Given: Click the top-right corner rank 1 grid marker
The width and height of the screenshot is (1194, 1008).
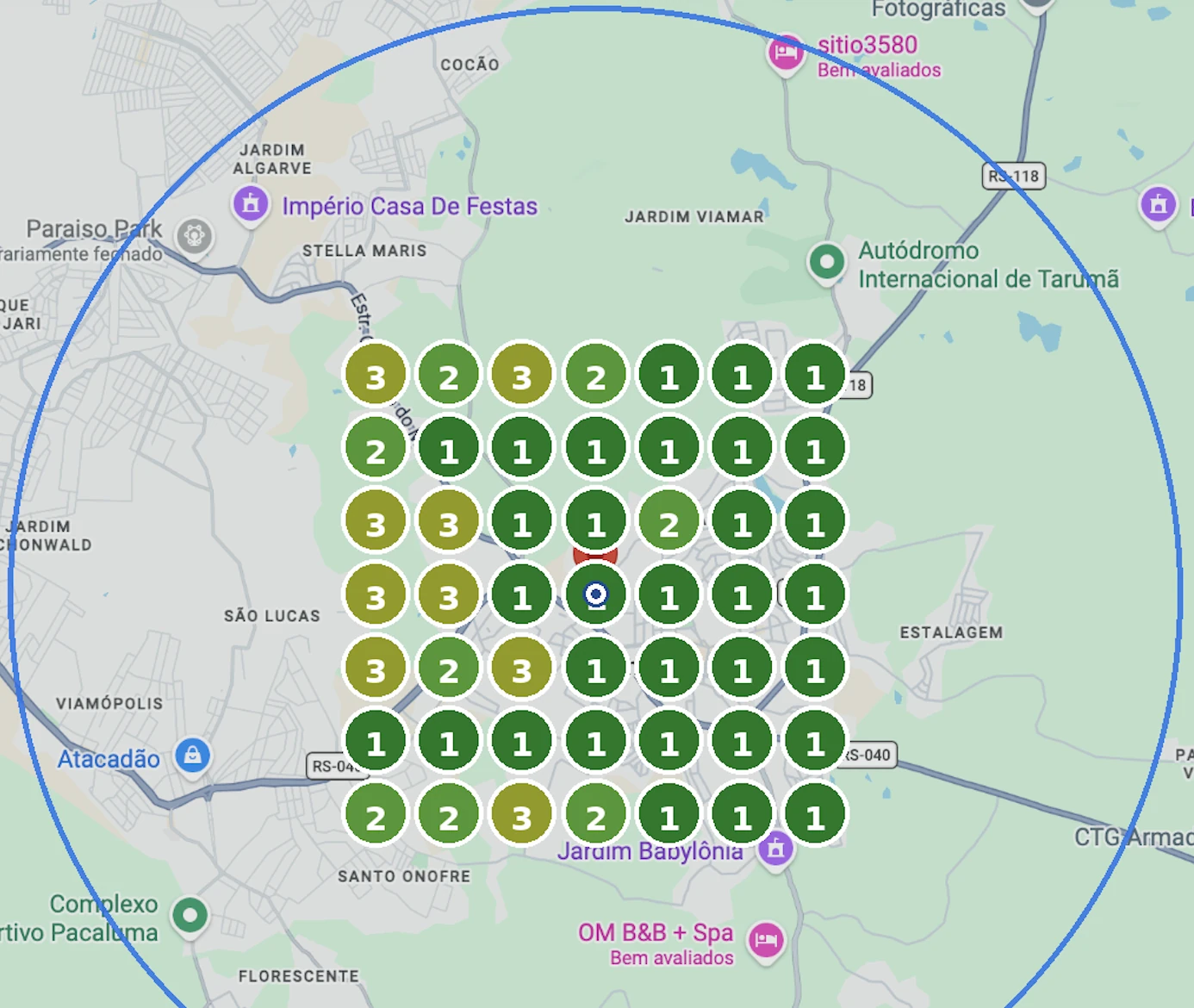Looking at the screenshot, I should 815,376.
